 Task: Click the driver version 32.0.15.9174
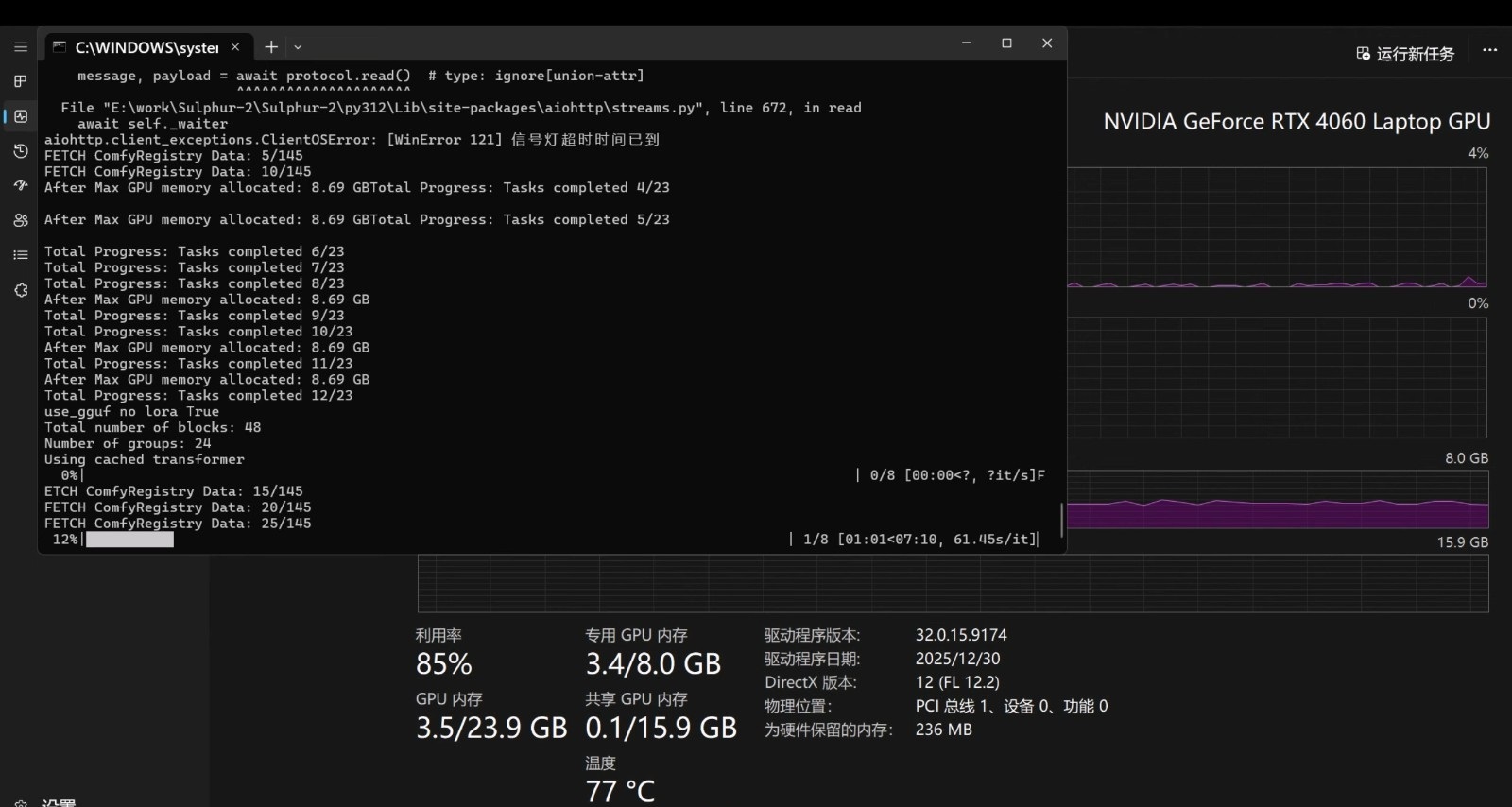(x=961, y=635)
